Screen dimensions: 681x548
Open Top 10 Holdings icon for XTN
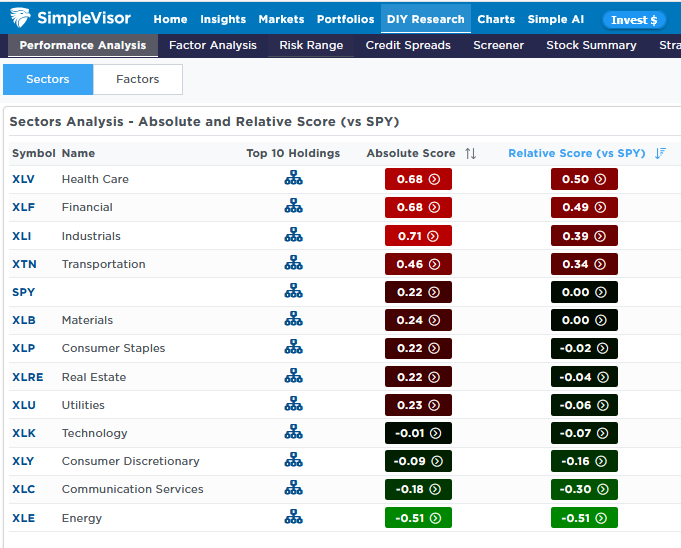point(294,263)
